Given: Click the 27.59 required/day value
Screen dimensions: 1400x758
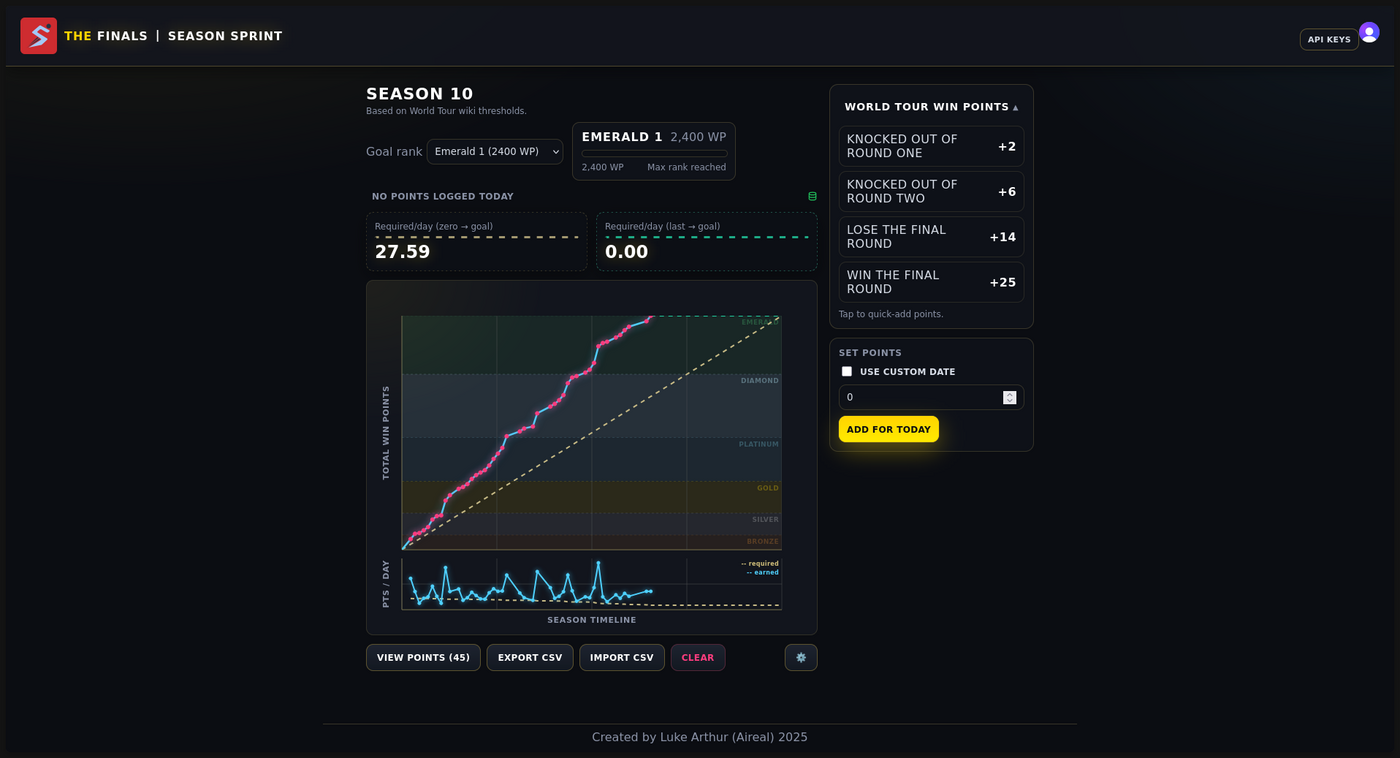Looking at the screenshot, I should point(402,252).
